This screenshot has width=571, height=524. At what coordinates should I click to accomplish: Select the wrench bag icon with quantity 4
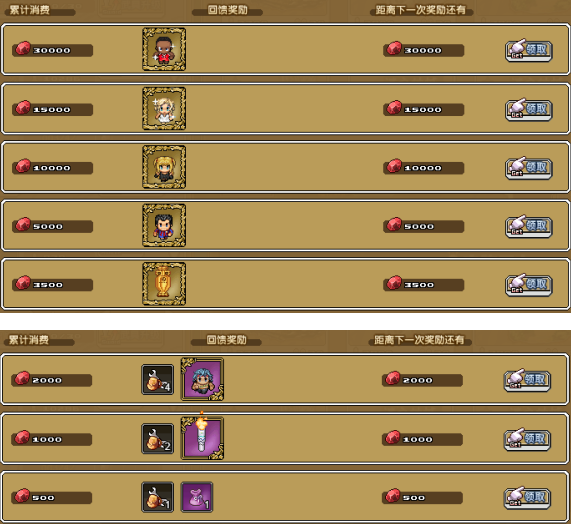click(158, 379)
